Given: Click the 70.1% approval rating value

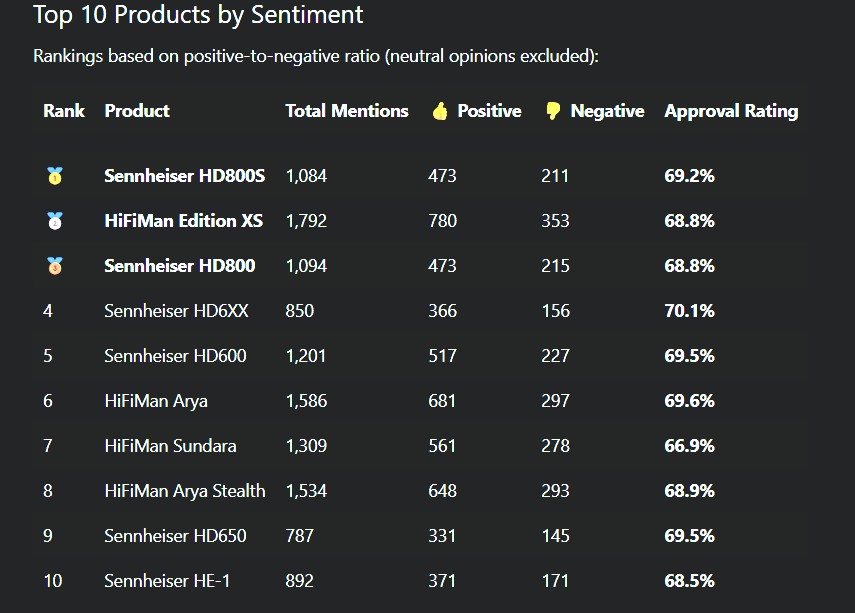Looking at the screenshot, I should [689, 311].
